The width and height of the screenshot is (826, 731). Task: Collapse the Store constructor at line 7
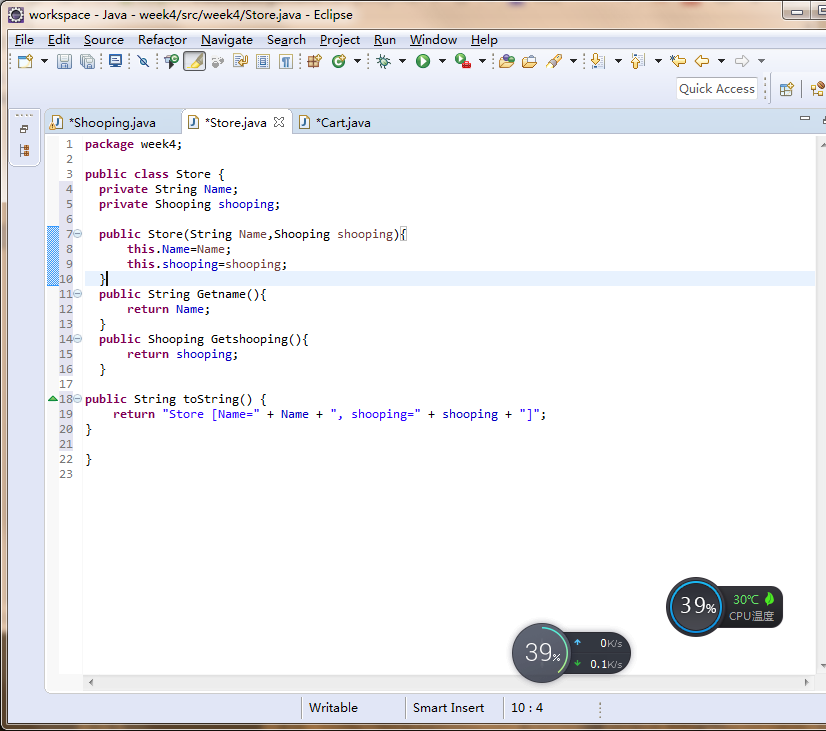(77, 233)
